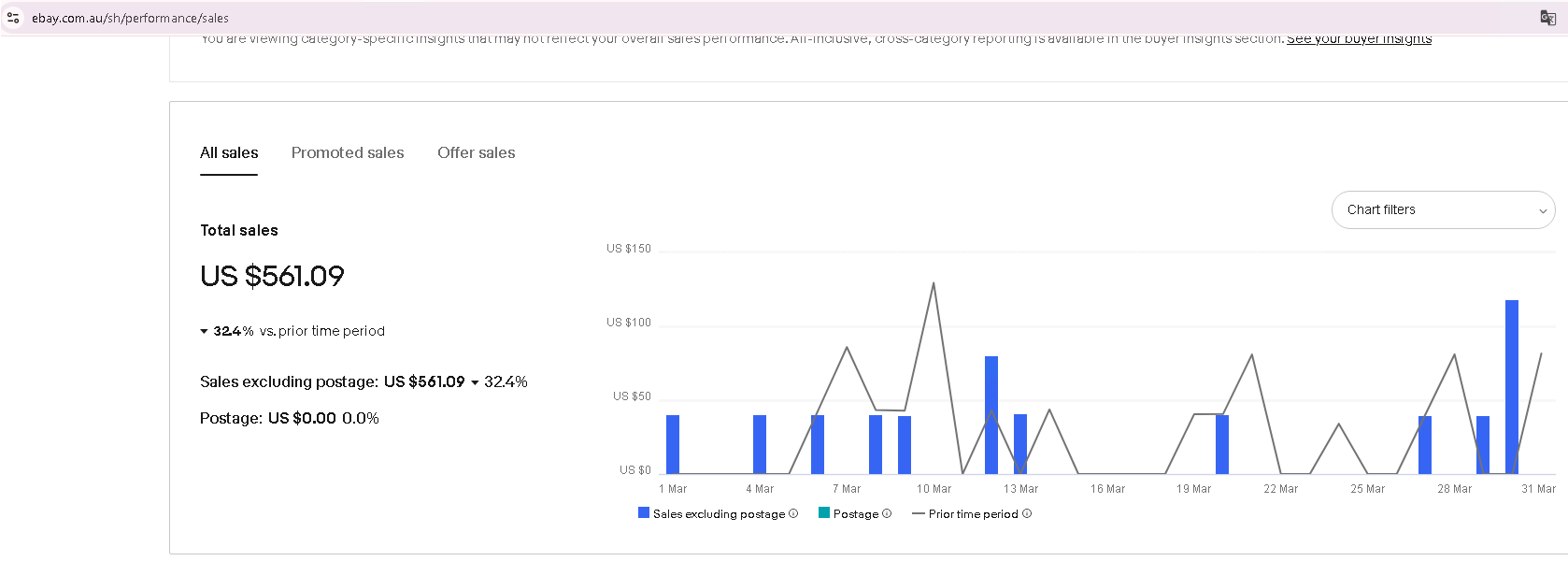Open the Offer sales tab
Viewport: 1568px width, 561px height.
tap(476, 152)
